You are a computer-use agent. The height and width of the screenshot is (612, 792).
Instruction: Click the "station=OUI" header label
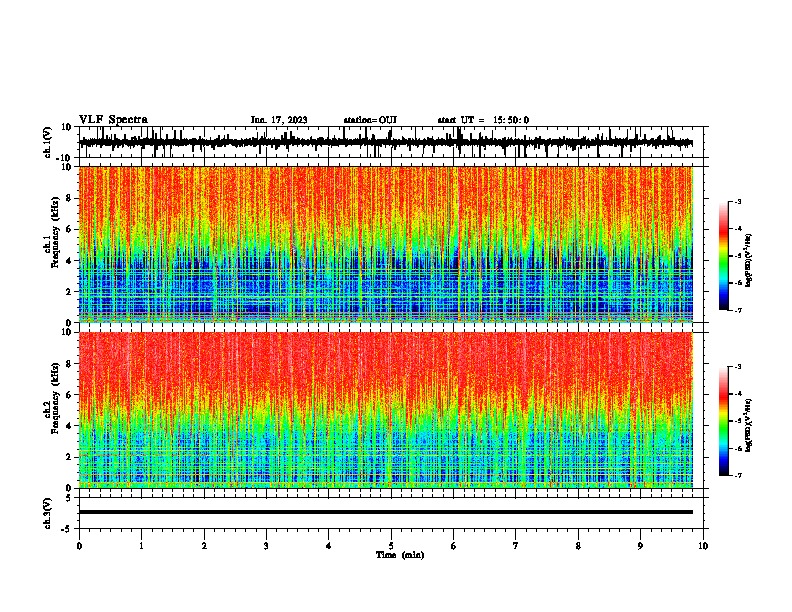(x=370, y=120)
